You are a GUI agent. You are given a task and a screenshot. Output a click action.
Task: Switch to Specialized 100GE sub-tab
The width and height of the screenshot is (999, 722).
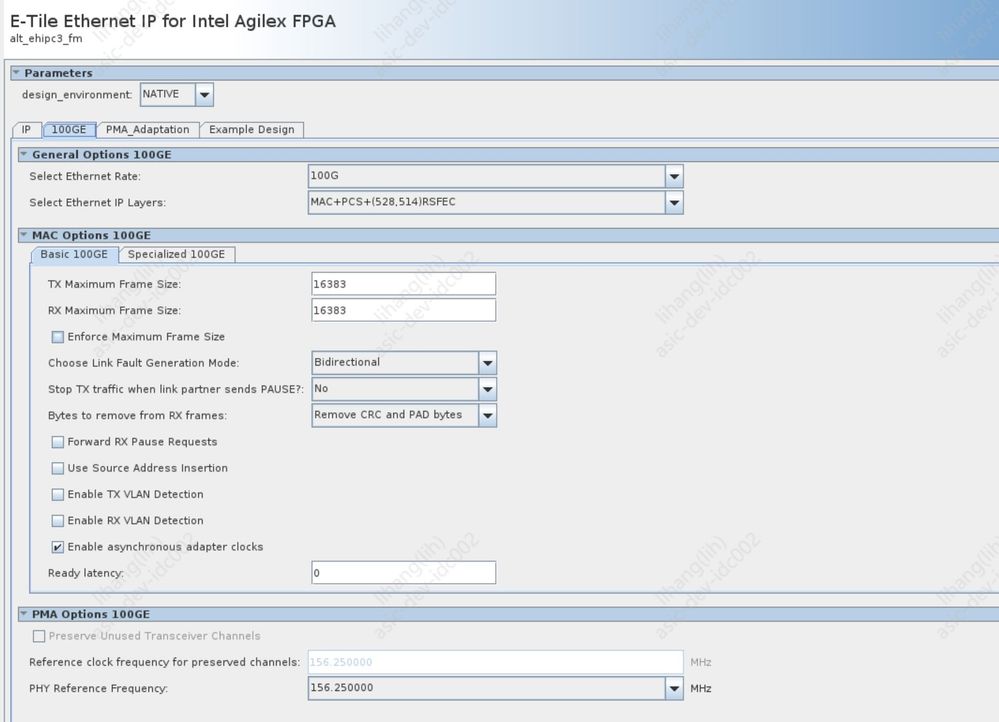(176, 254)
